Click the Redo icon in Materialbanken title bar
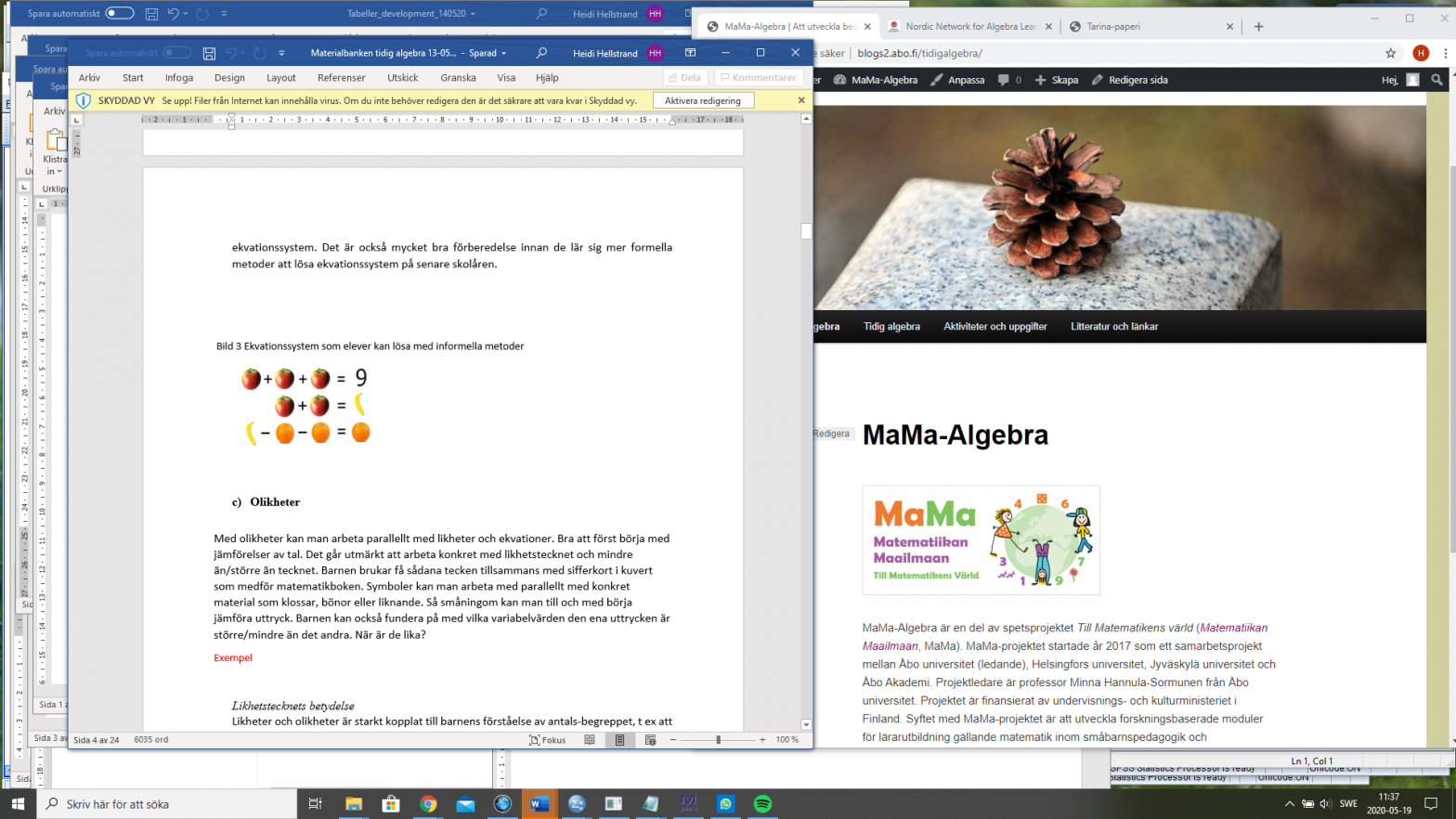The width and height of the screenshot is (1456, 819). (260, 54)
